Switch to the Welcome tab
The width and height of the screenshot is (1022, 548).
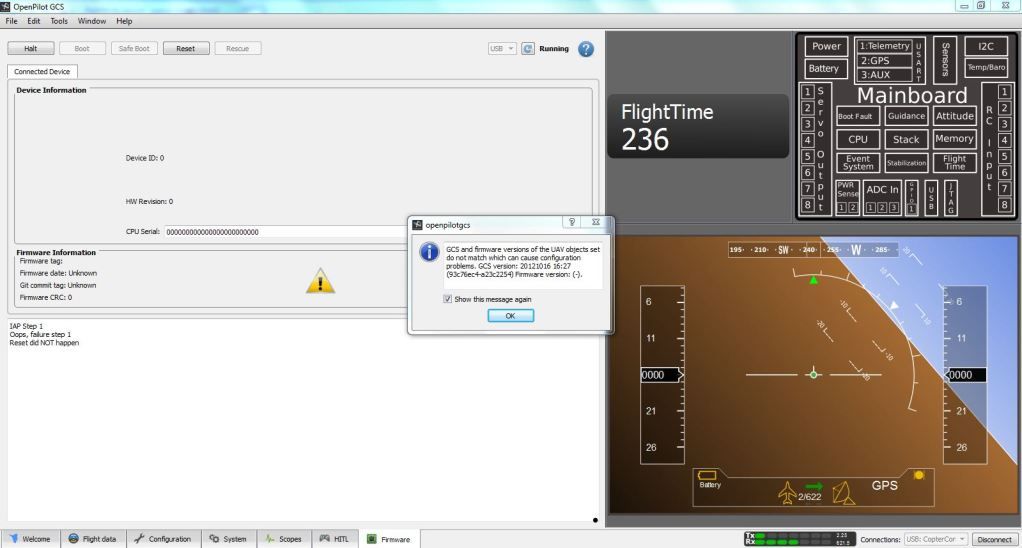coord(31,539)
